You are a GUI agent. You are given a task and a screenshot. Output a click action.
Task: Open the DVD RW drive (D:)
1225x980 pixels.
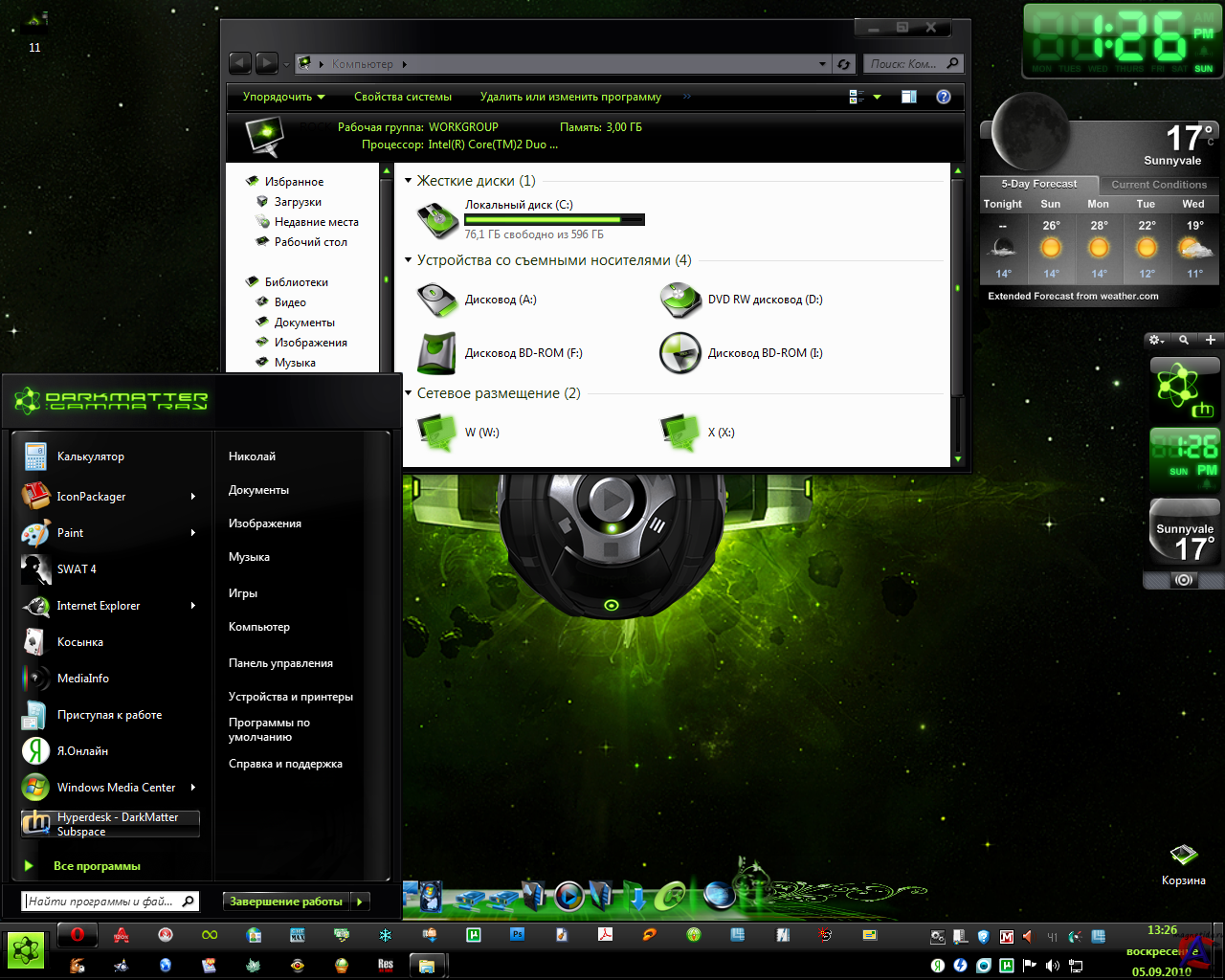680,301
